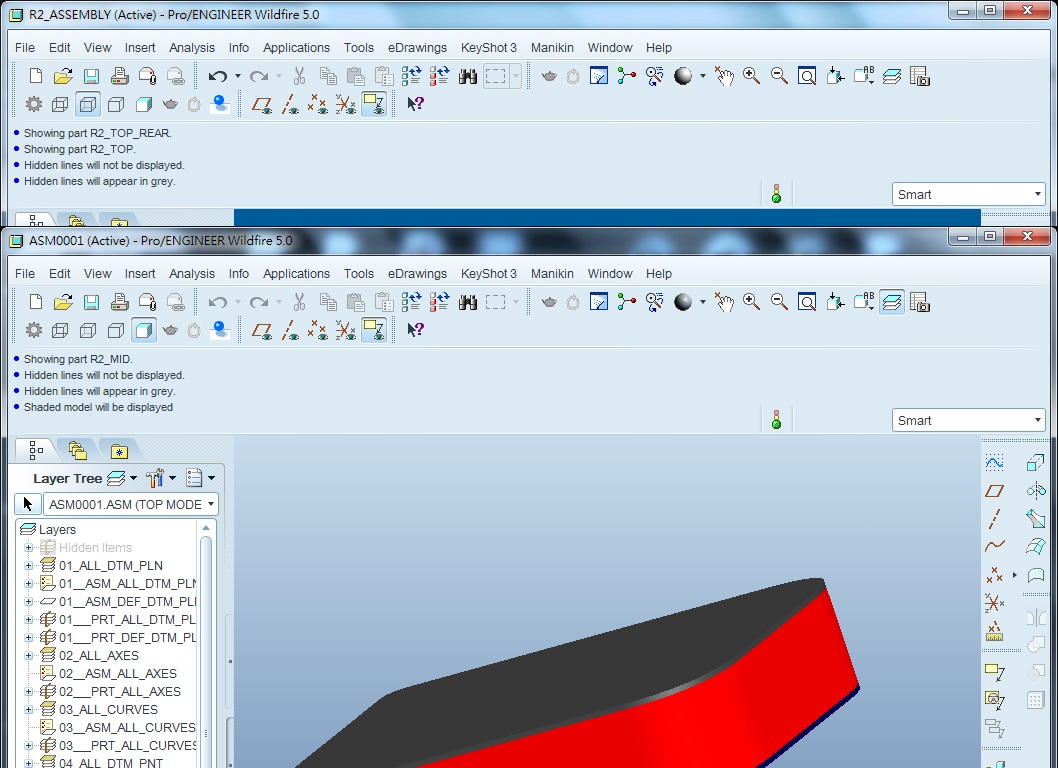Screen dimensions: 1058x768
Task: Click gear settings icon in ASM0001 toolbar
Action: [x=34, y=330]
